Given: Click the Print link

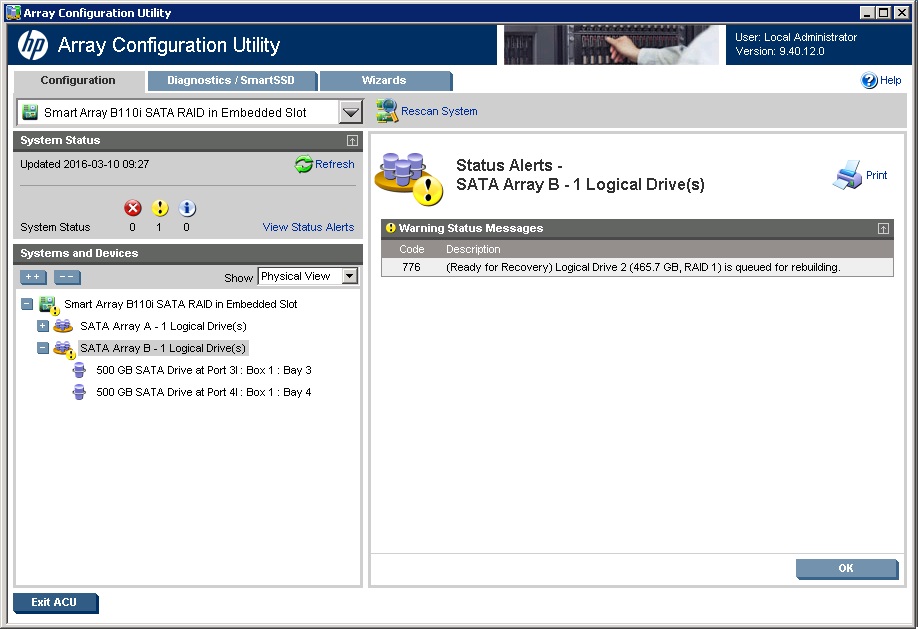Looking at the screenshot, I should pos(876,175).
